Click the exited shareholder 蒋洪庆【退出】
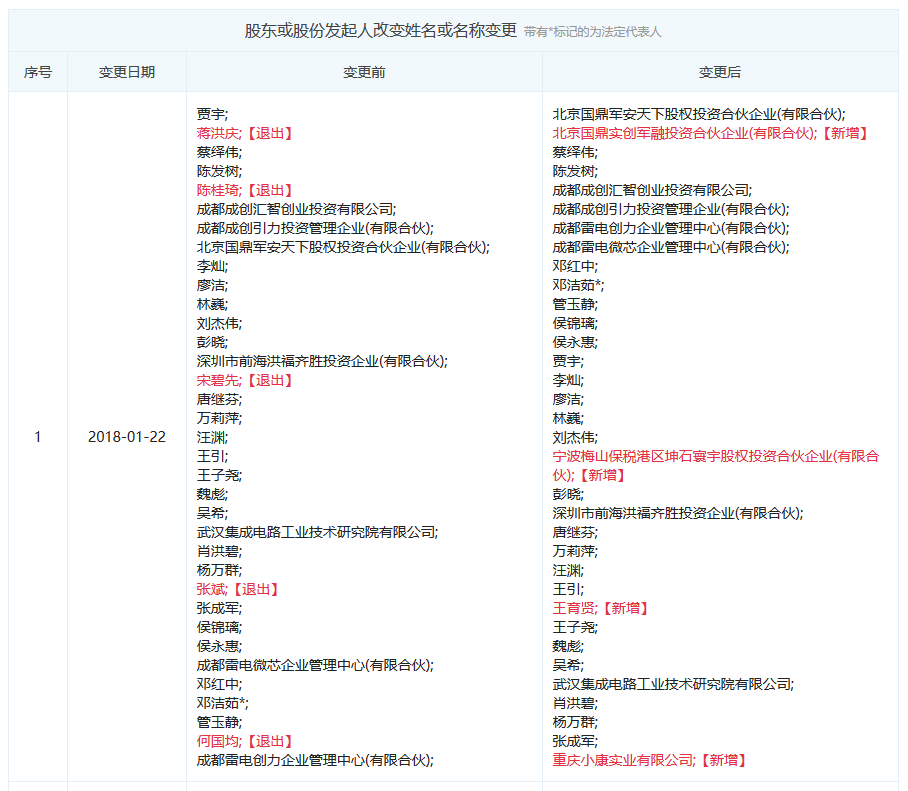This screenshot has height=791, width=908. pos(245,133)
